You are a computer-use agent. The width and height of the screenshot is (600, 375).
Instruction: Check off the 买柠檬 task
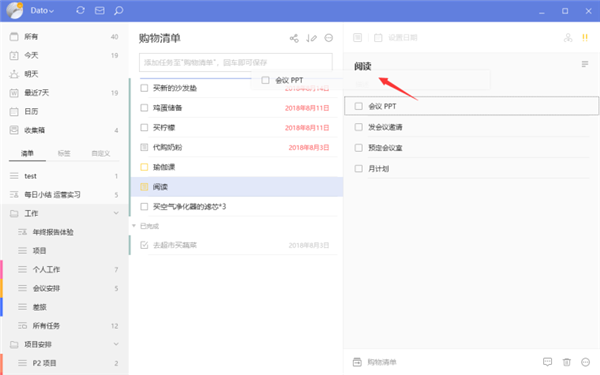point(144,127)
